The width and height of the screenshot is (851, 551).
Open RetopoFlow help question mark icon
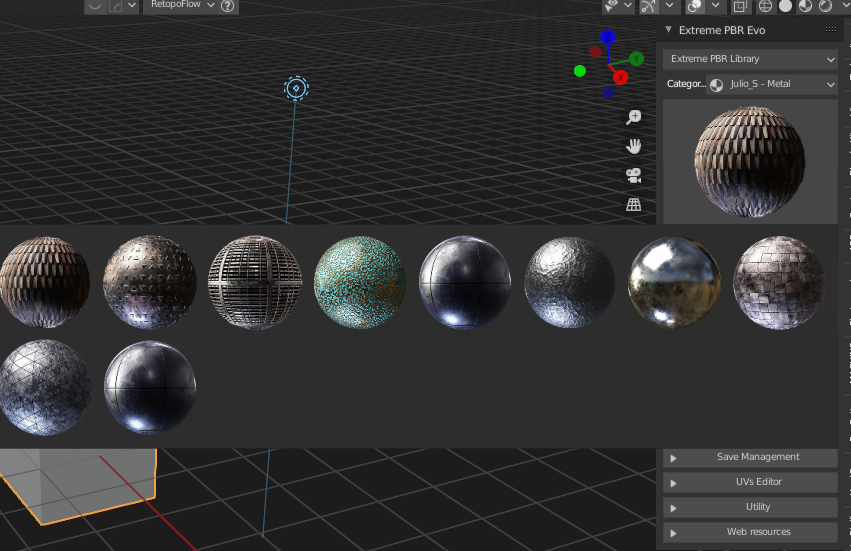228,5
